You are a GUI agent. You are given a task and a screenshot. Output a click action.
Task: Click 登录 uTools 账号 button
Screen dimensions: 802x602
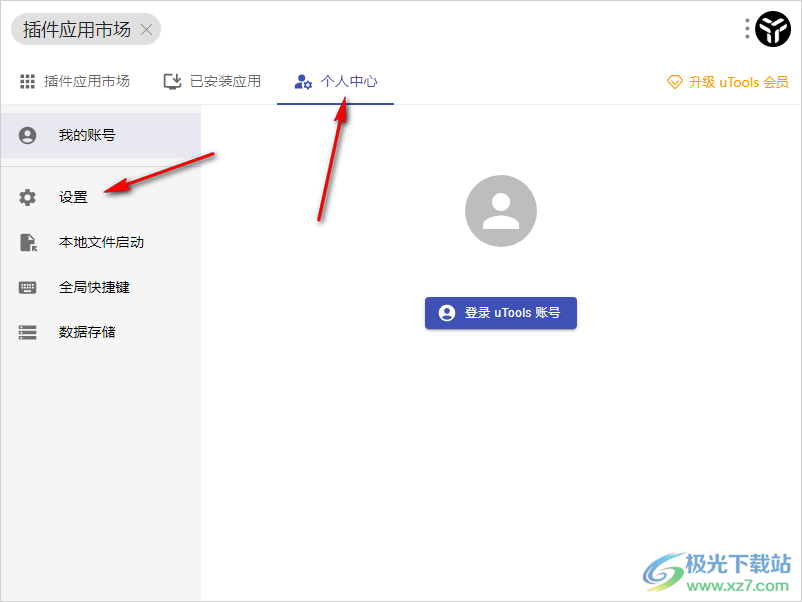tap(501, 313)
